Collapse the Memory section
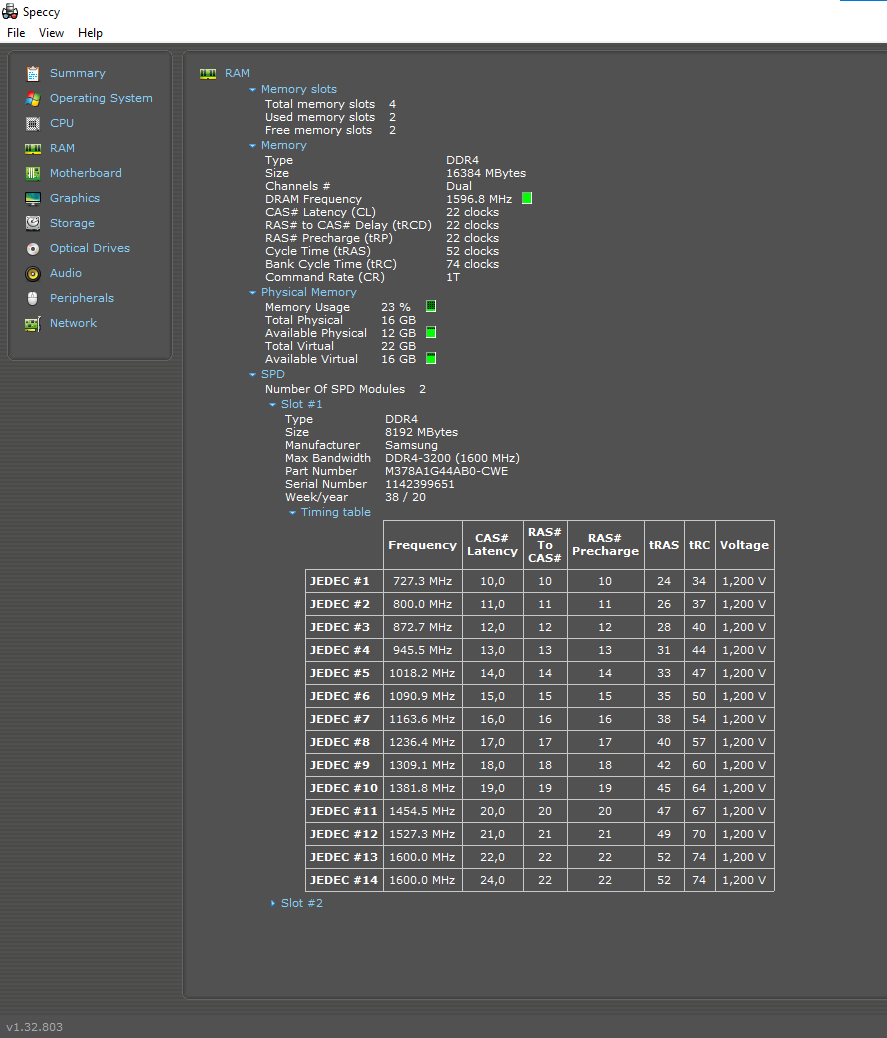 [252, 146]
